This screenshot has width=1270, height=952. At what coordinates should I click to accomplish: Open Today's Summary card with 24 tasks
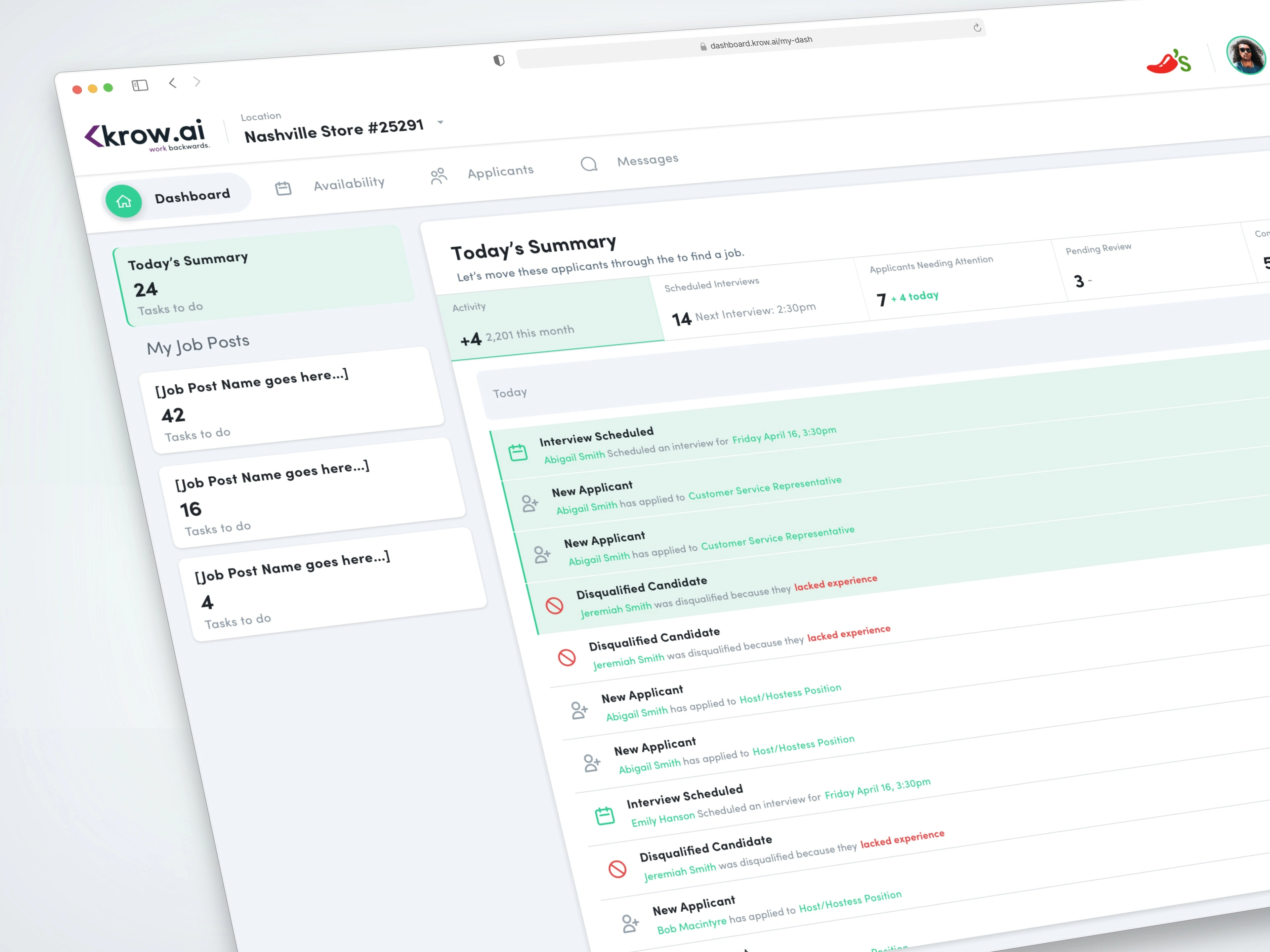point(264,276)
